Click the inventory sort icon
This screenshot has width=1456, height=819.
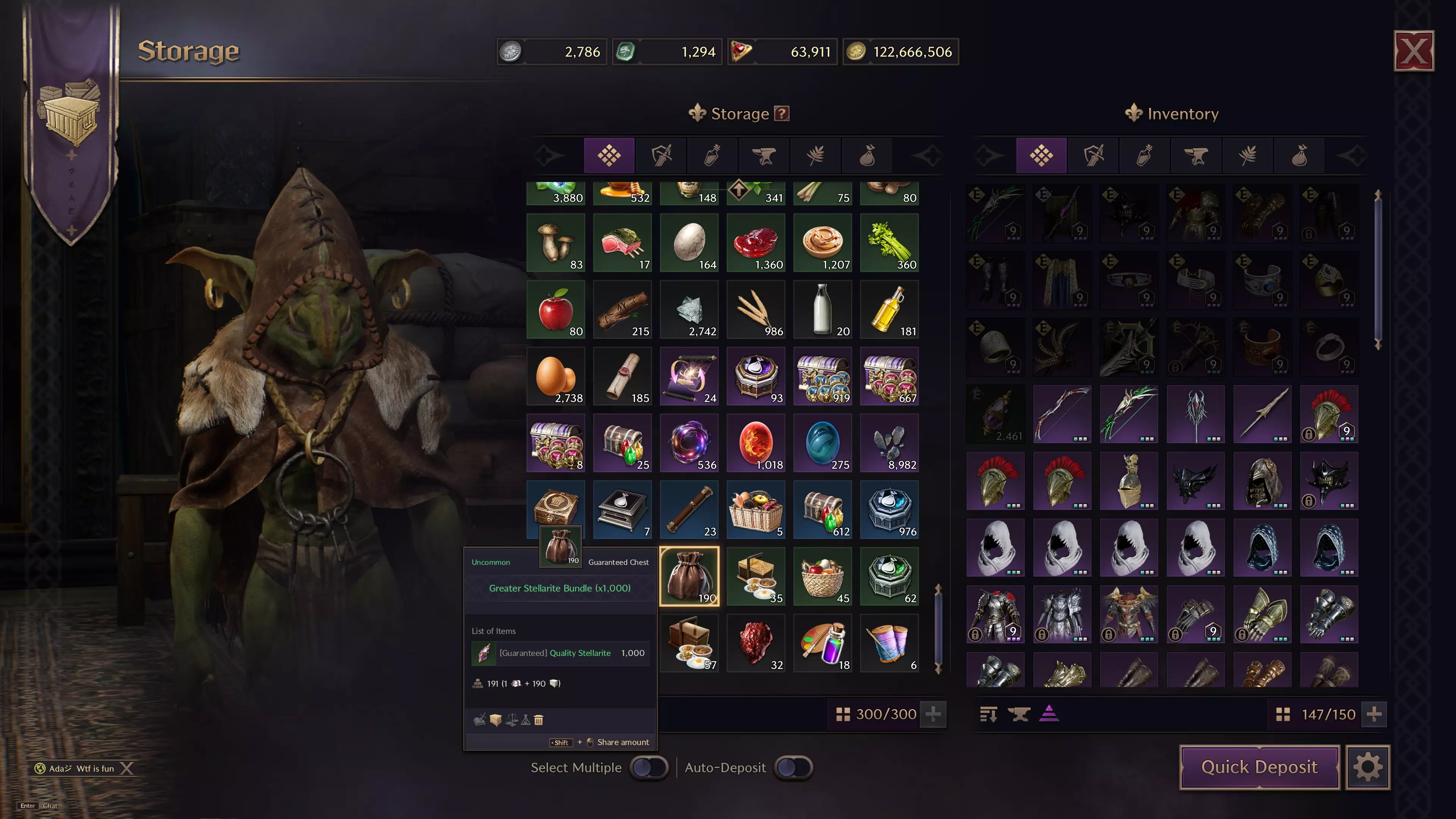pyautogui.click(x=988, y=714)
